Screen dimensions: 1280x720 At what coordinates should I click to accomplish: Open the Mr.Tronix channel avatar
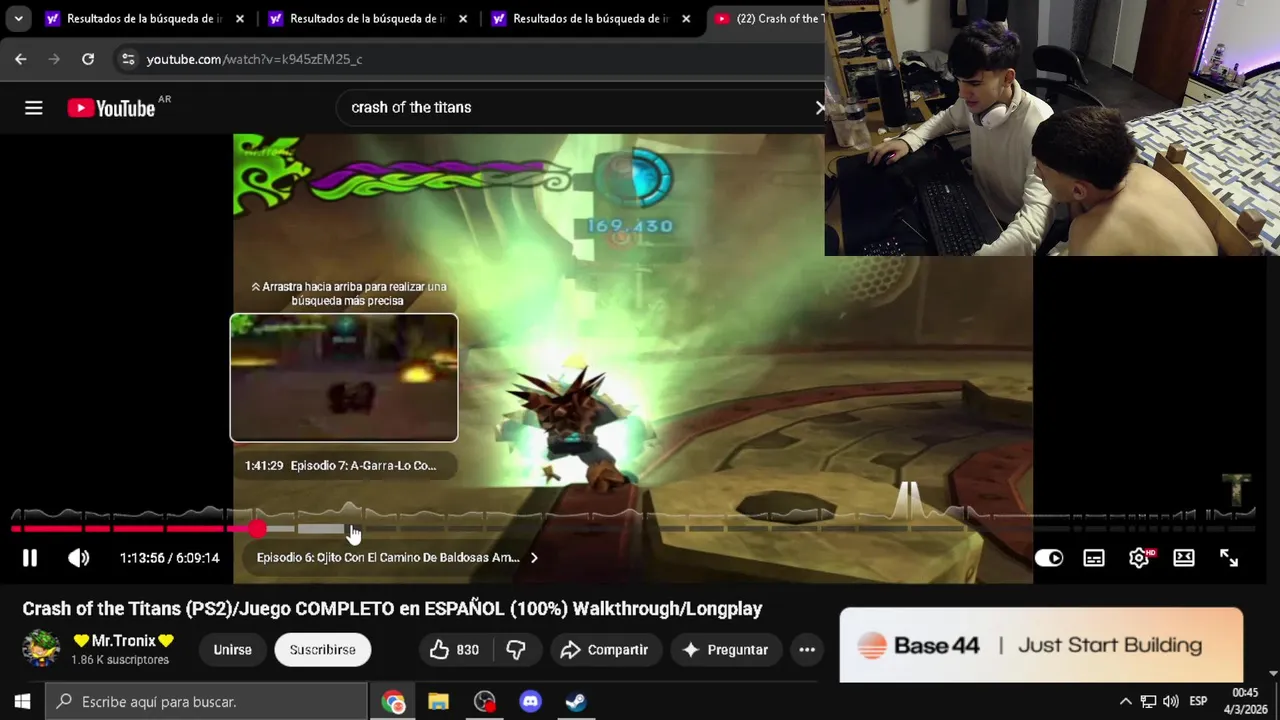[41, 649]
